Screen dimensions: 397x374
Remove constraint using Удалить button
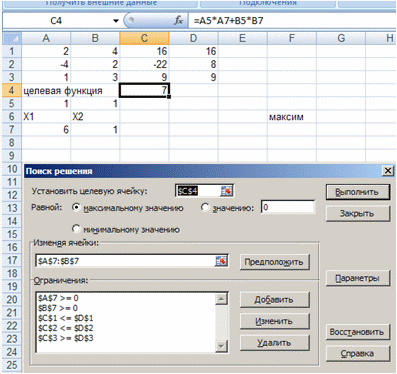(x=274, y=342)
